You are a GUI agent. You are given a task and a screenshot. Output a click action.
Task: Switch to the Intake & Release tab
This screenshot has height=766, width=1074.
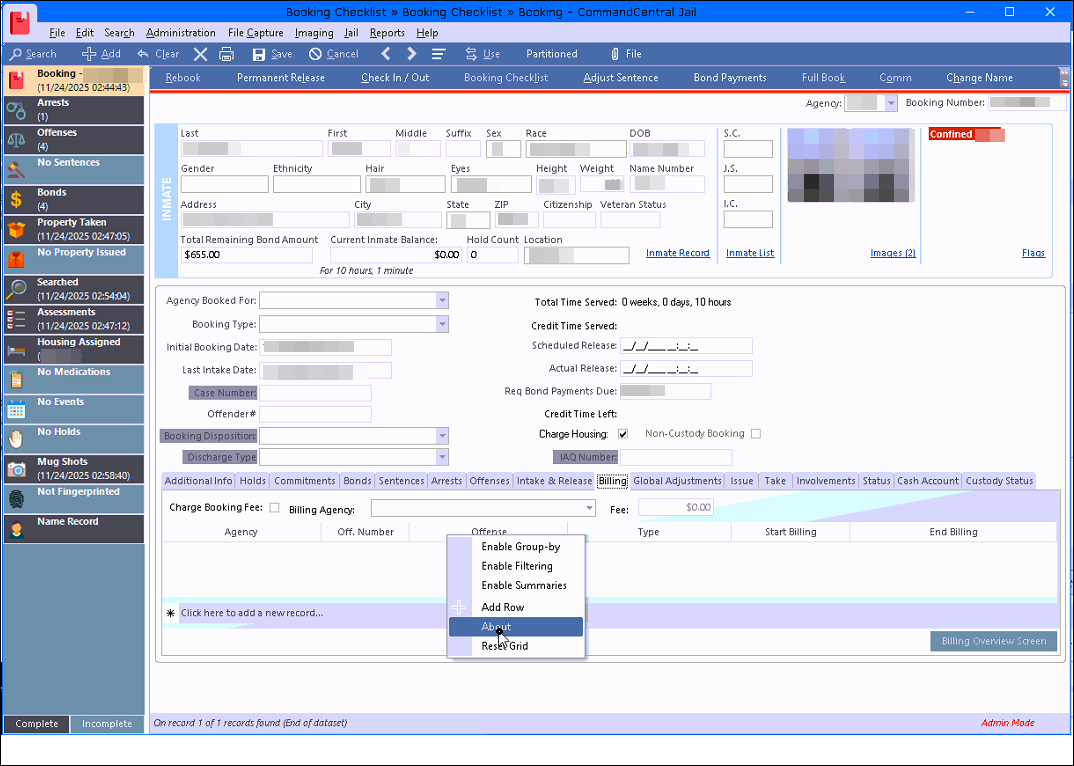pos(554,481)
